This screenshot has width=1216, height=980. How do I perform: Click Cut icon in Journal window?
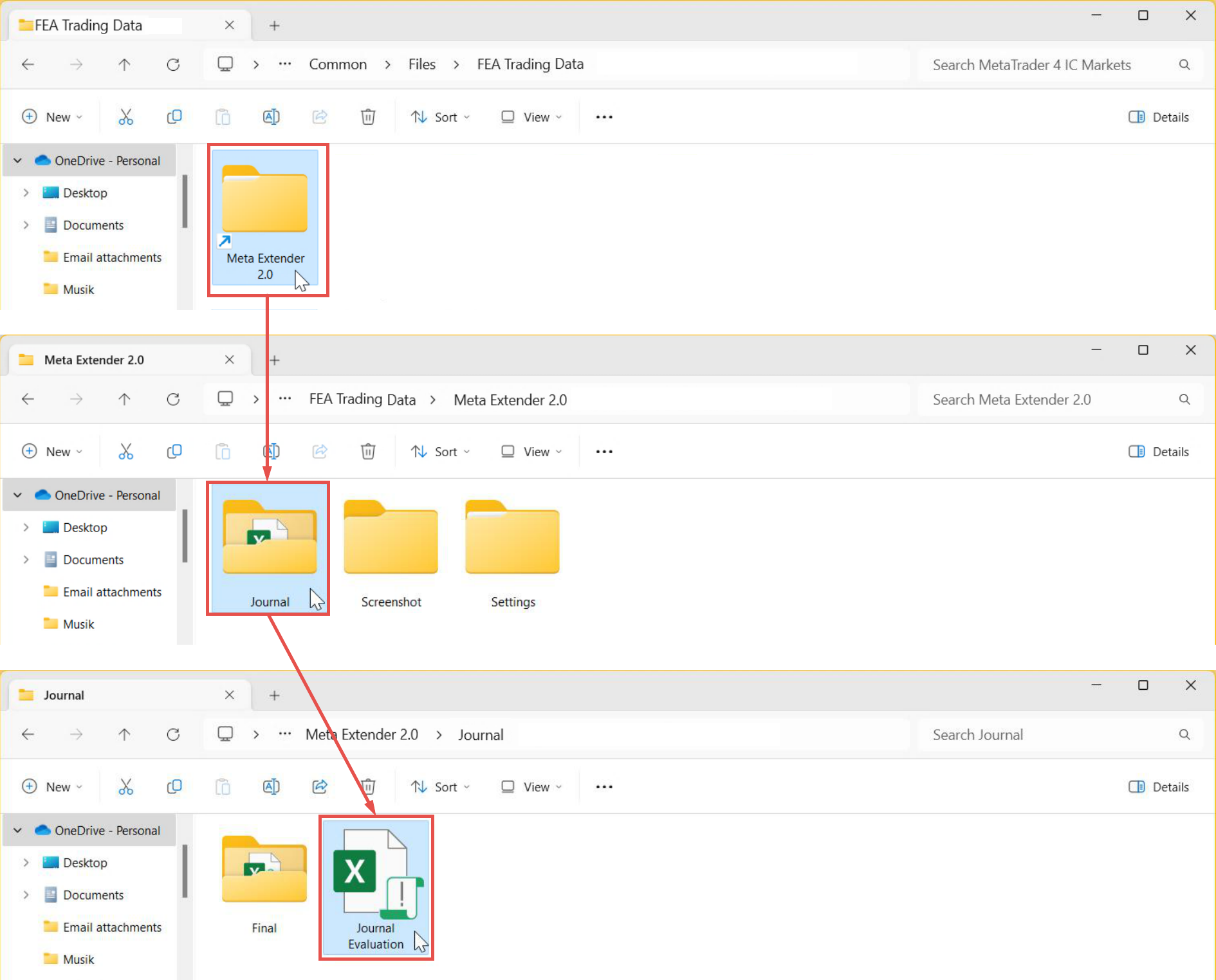pos(126,786)
